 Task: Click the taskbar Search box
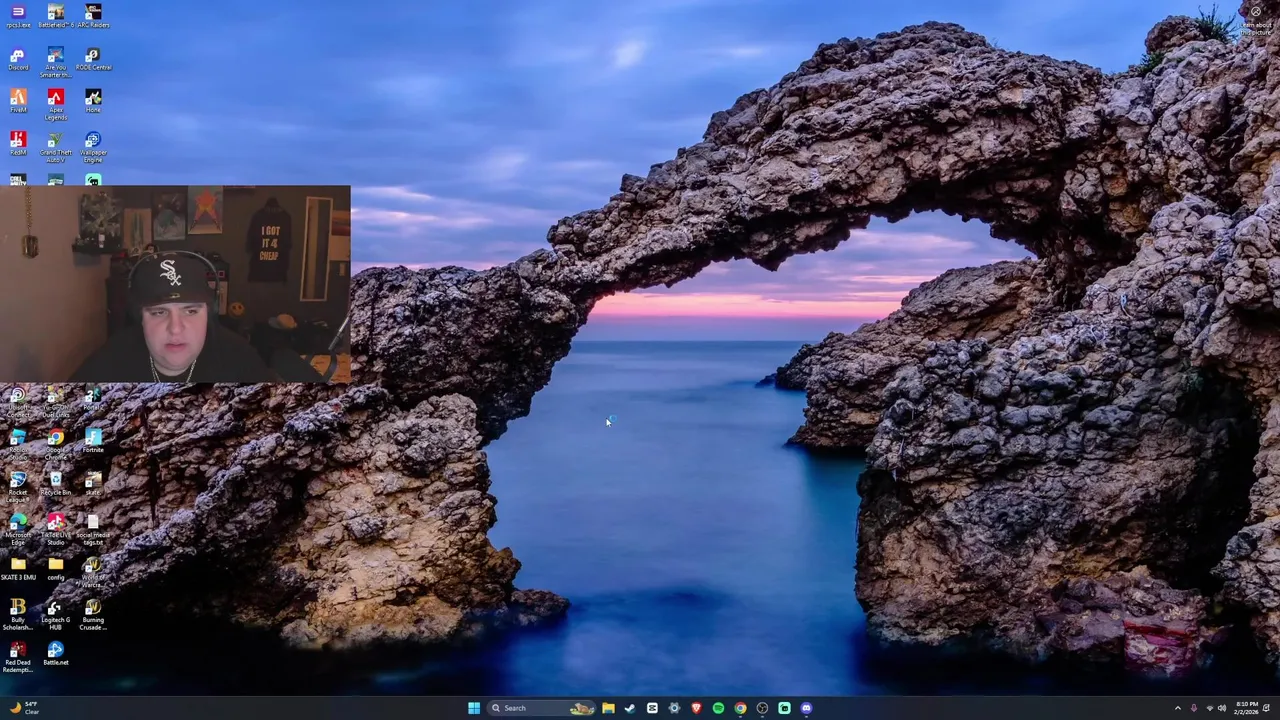coord(541,708)
